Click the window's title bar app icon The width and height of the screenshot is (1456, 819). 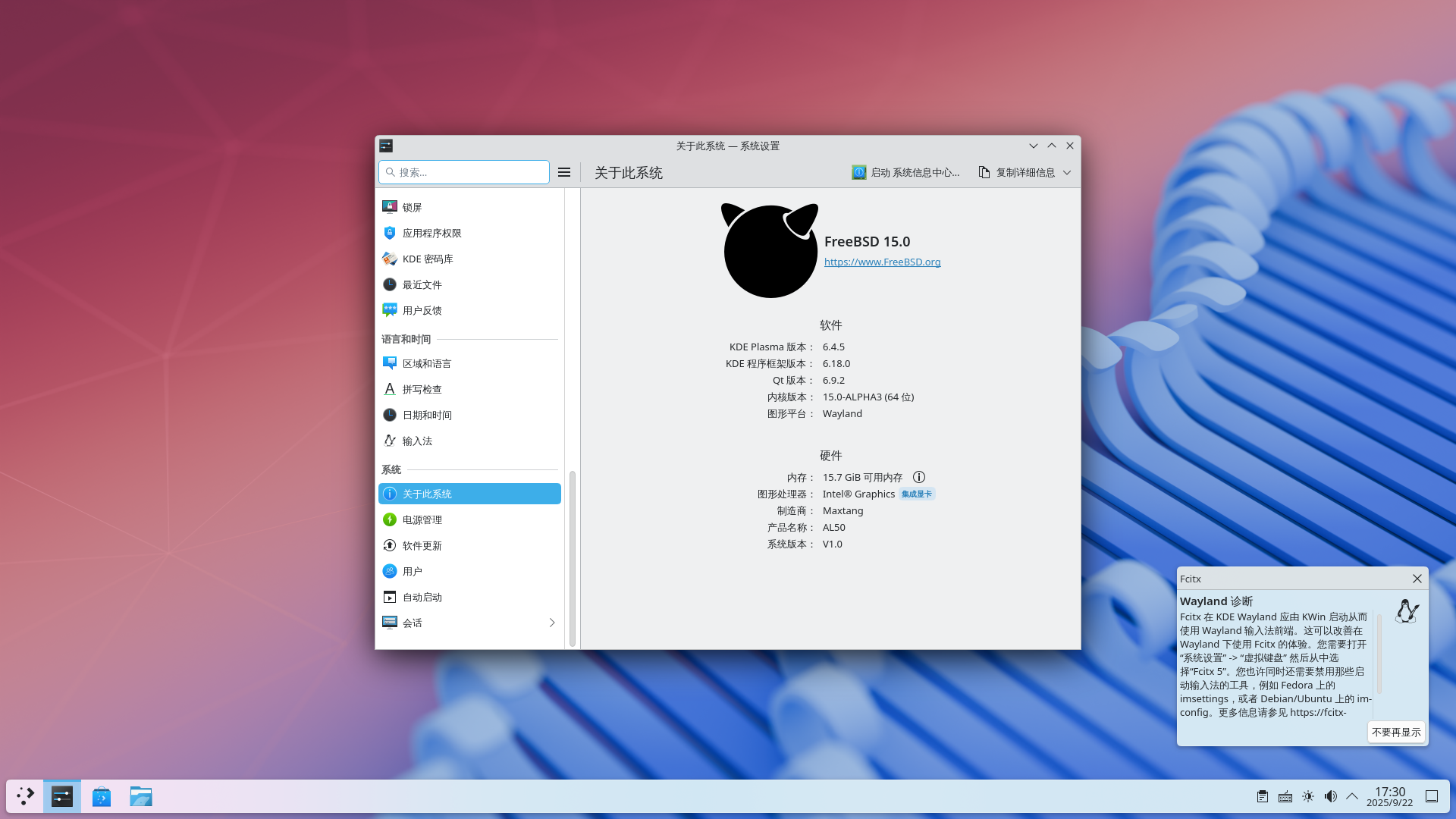point(386,146)
